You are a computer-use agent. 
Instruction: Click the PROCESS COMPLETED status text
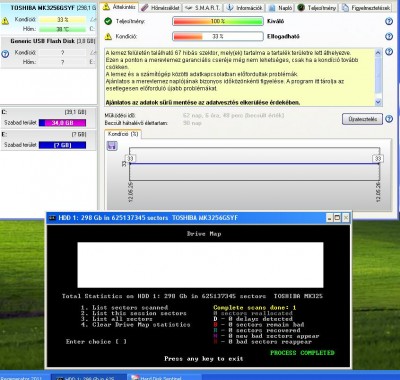tap(302, 353)
